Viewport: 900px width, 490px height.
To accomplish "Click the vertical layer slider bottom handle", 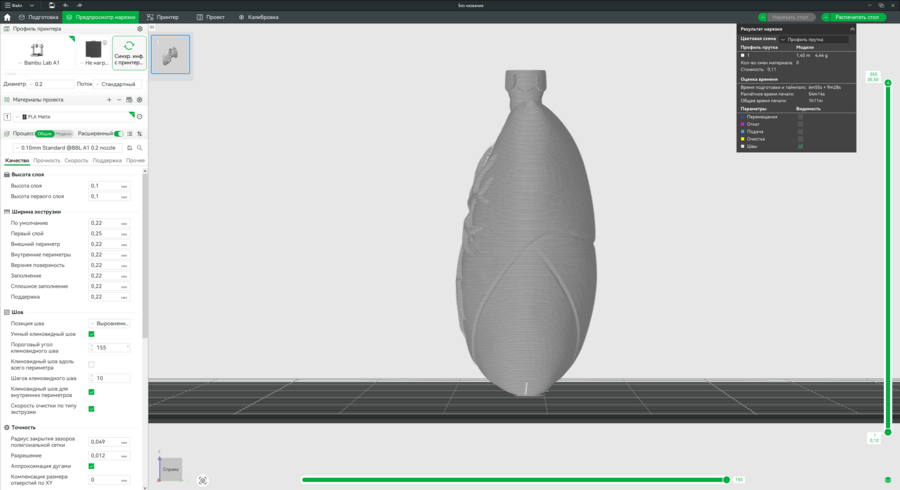I will click(887, 432).
